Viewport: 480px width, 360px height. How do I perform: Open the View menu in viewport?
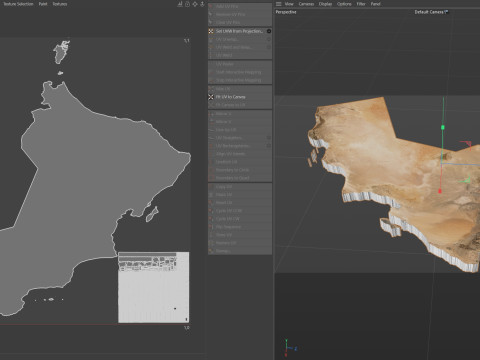tap(289, 4)
